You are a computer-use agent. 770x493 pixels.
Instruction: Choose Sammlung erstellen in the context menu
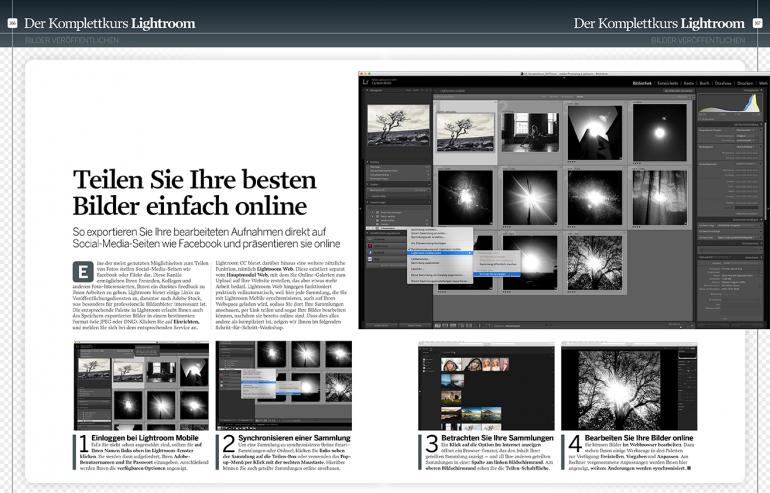pyautogui.click(x=423, y=230)
